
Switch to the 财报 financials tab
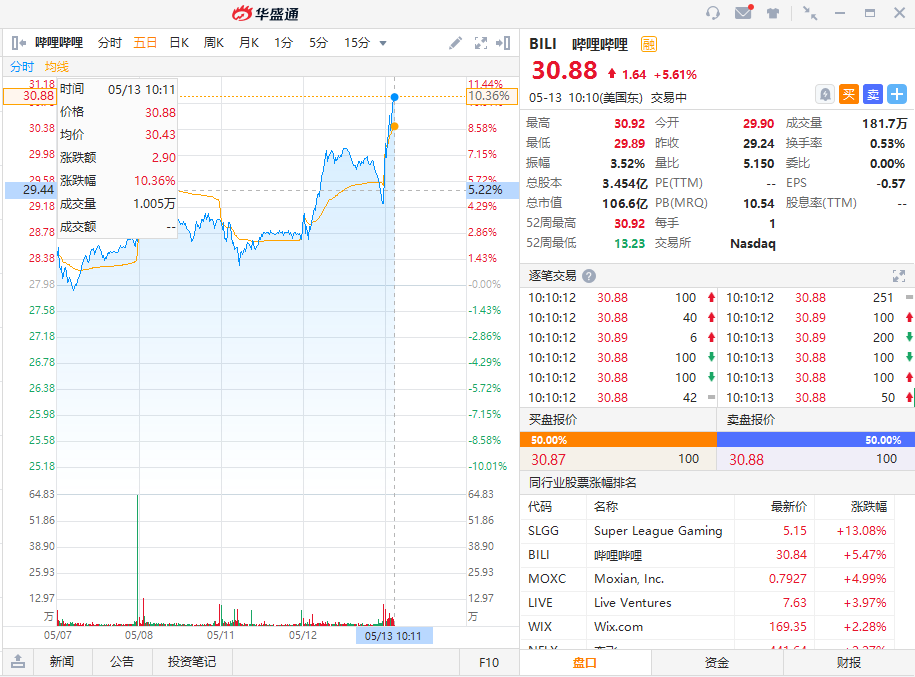click(x=848, y=662)
